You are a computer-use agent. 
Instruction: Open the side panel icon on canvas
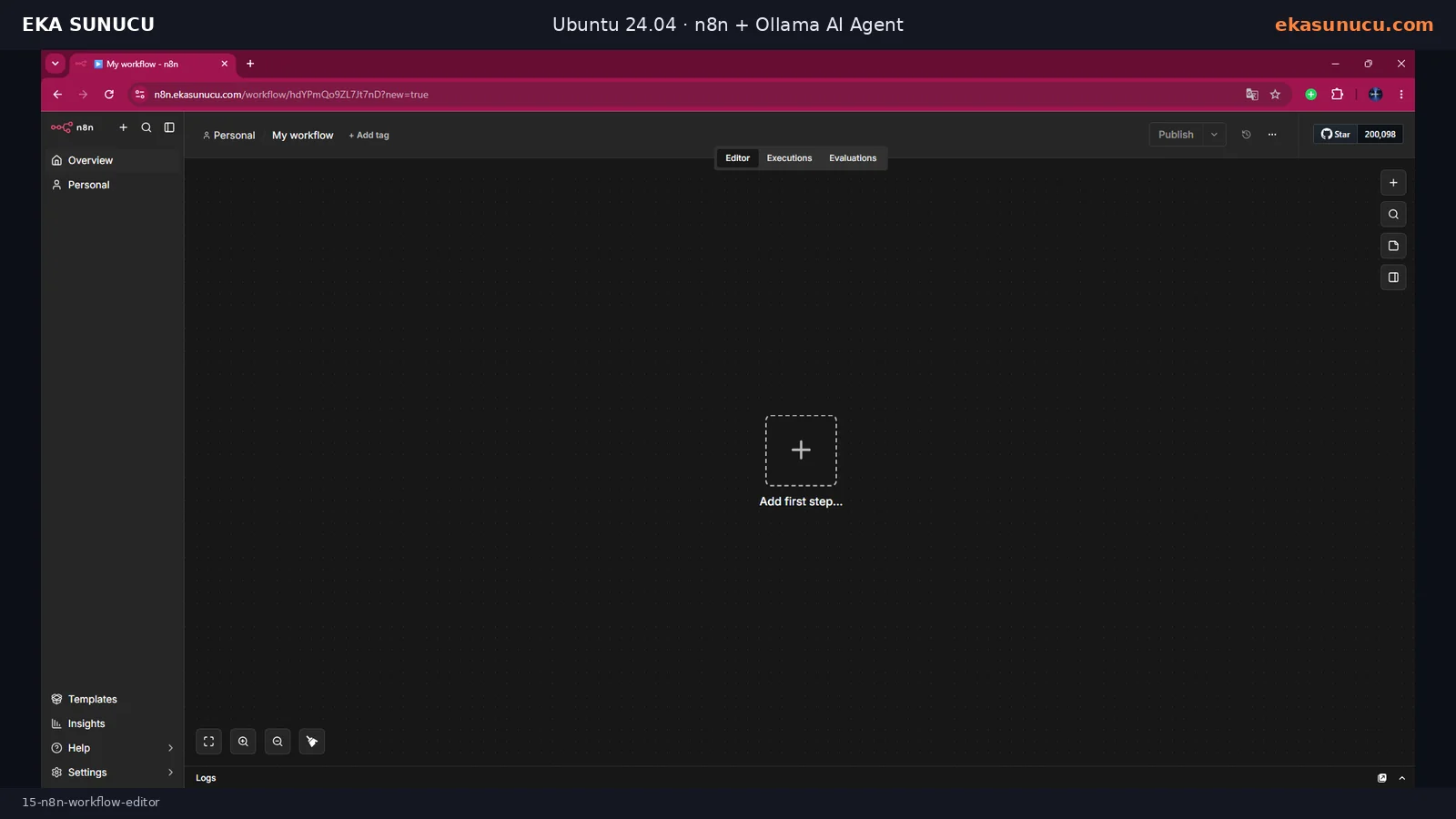[x=1393, y=278]
